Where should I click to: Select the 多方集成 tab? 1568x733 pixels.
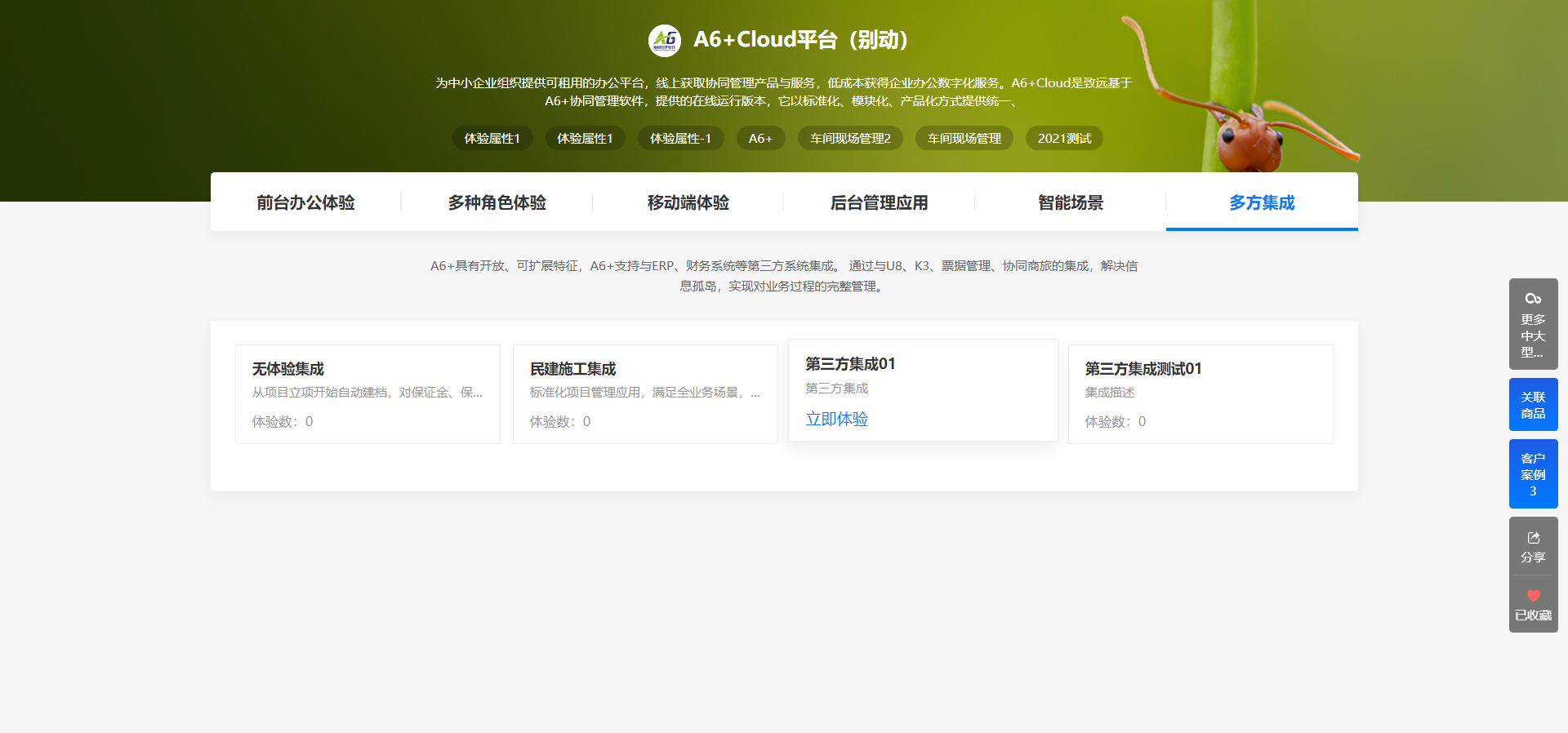(x=1262, y=202)
